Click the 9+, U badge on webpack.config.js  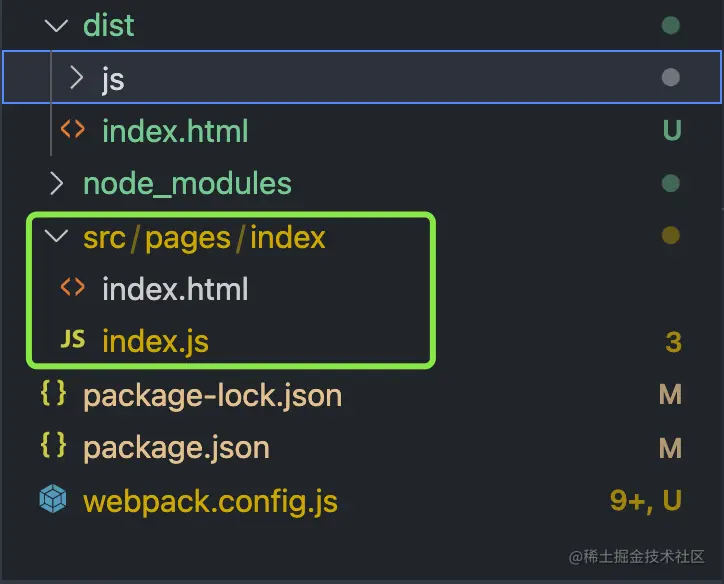point(645,499)
